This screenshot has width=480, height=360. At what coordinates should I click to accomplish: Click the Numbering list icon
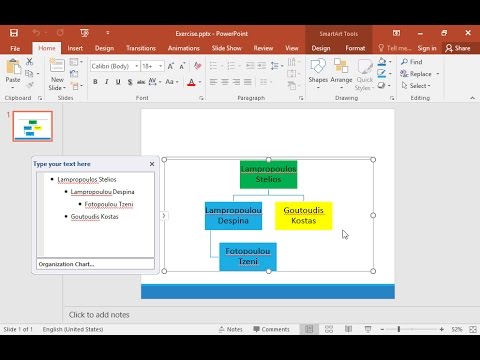[231, 66]
